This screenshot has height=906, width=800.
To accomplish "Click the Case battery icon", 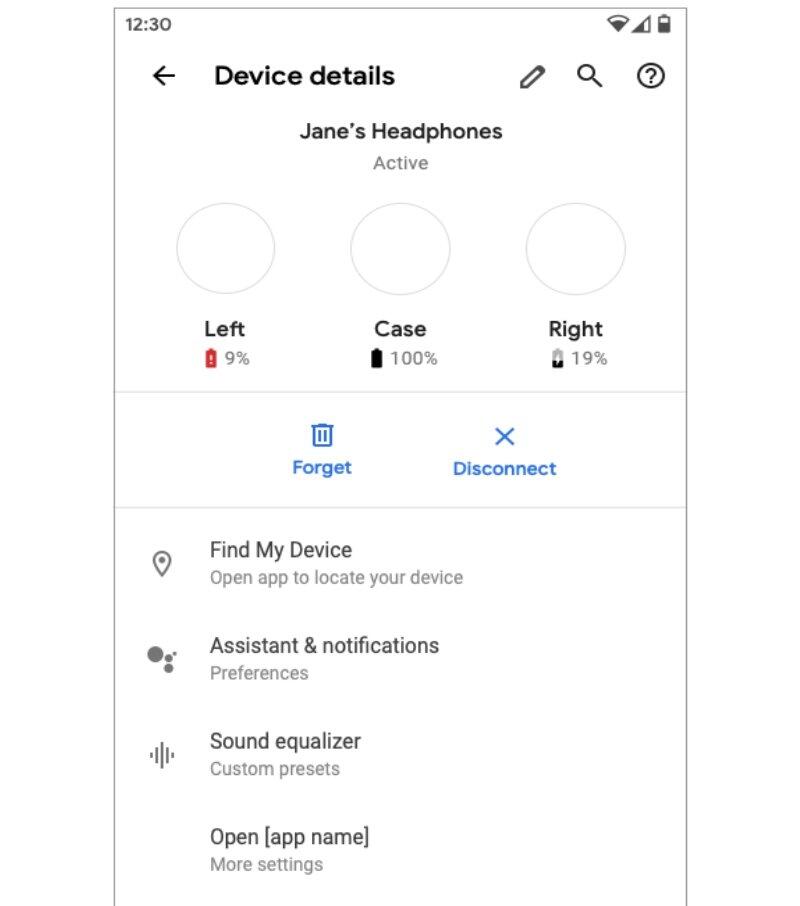I will click(x=377, y=358).
